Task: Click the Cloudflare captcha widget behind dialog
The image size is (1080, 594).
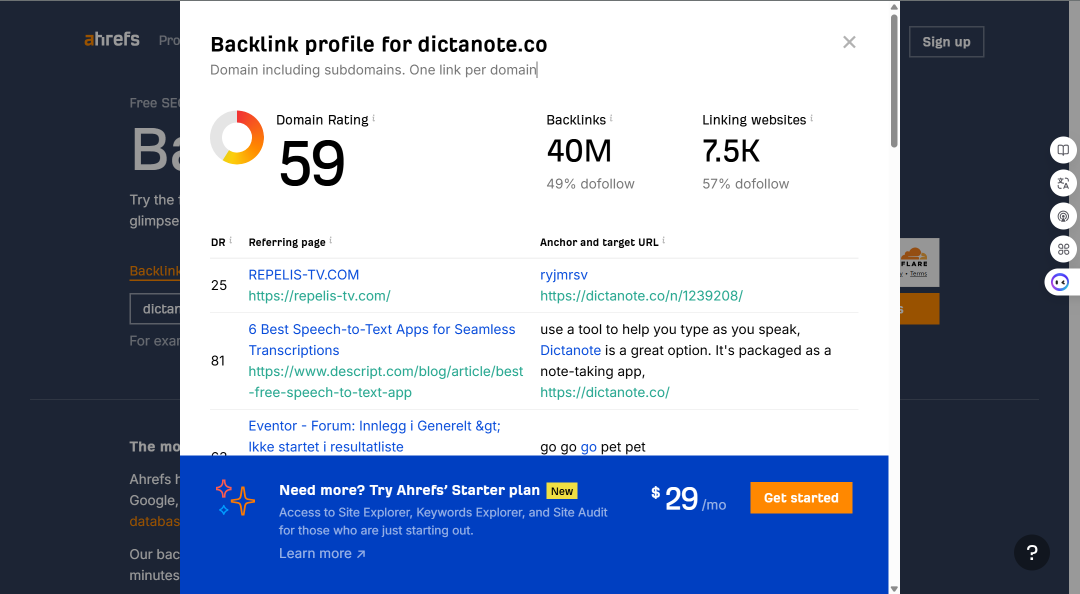Action: (920, 263)
